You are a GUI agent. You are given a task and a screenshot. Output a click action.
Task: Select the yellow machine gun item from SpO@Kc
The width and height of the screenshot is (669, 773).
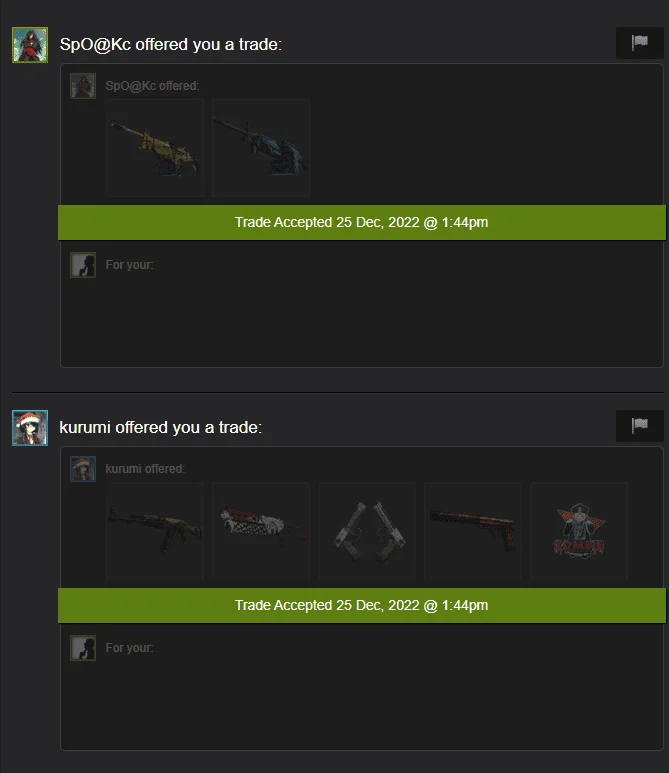coord(155,148)
